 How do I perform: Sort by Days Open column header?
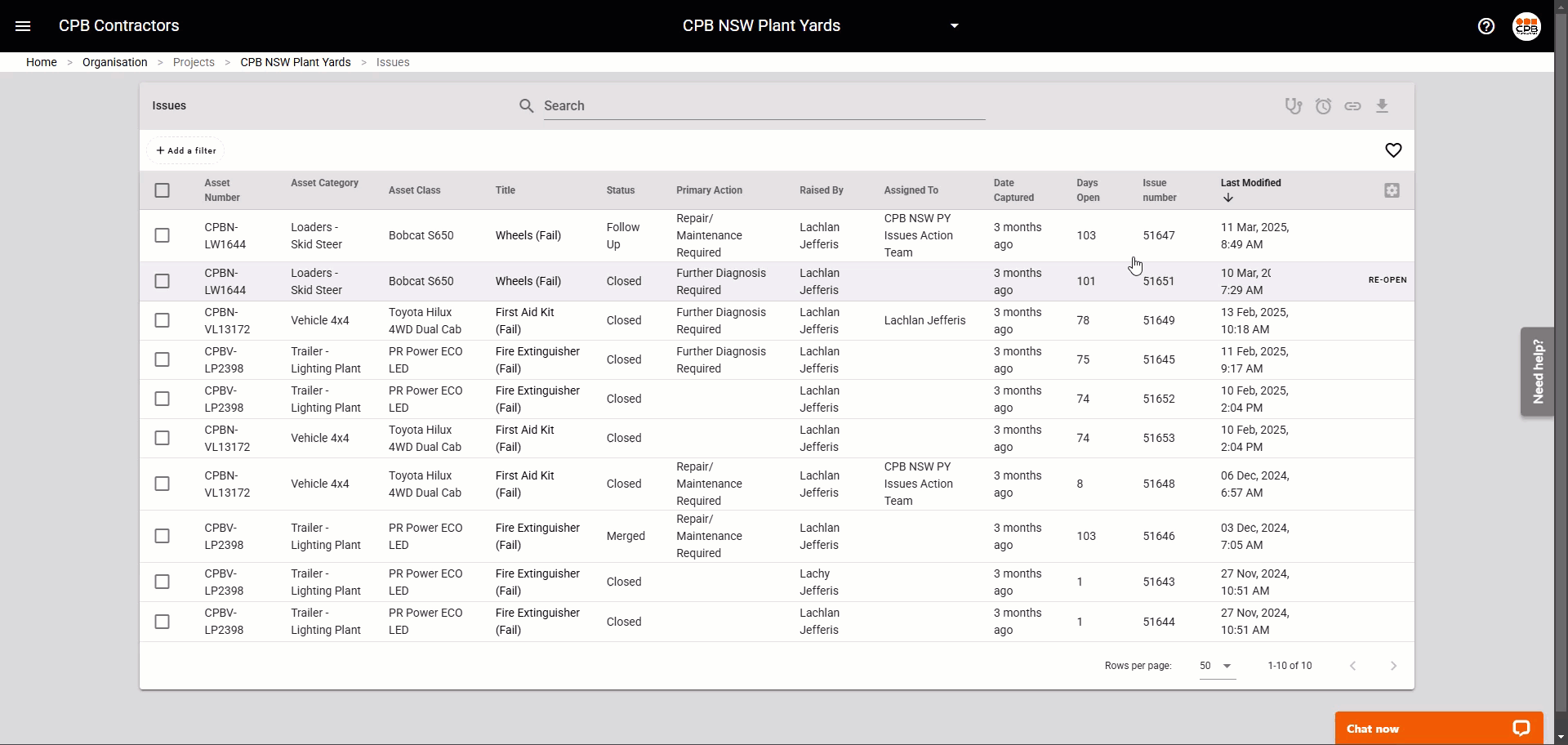1088,190
